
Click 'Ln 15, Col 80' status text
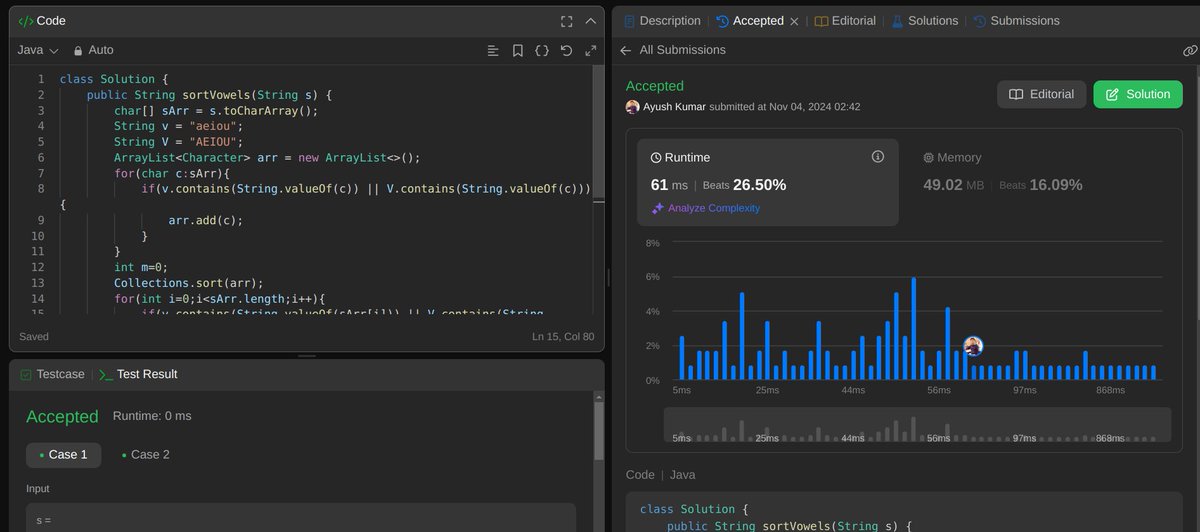[563, 336]
